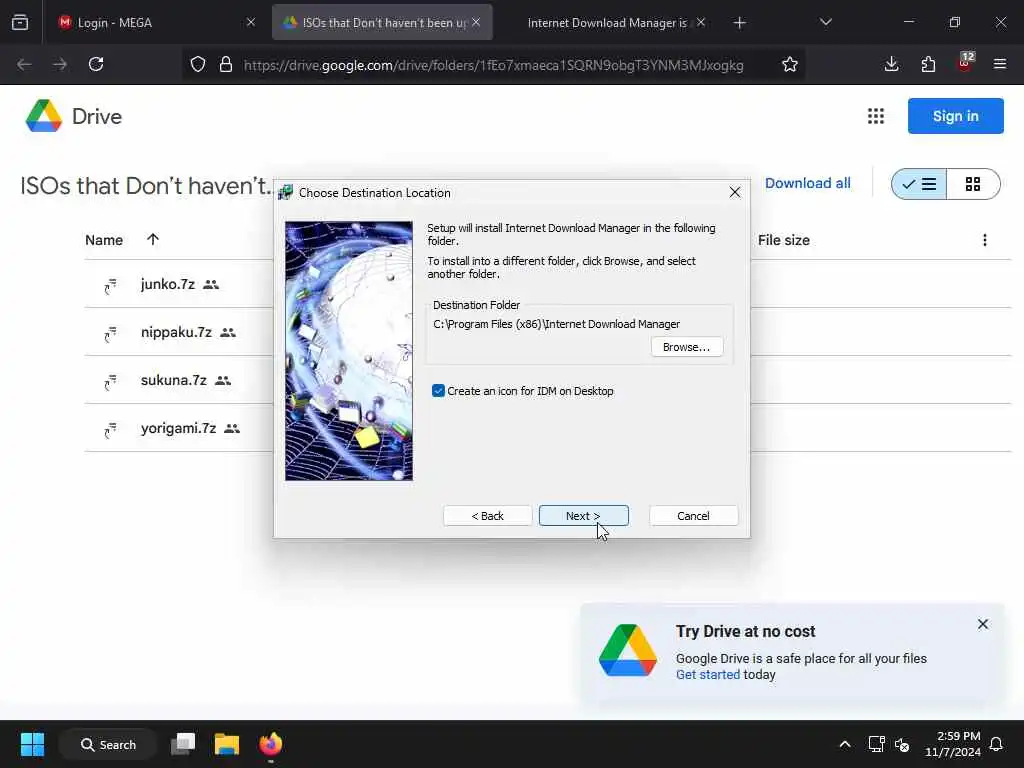This screenshot has height=768, width=1024.
Task: Show hidden system tray icons
Action: coord(844,744)
